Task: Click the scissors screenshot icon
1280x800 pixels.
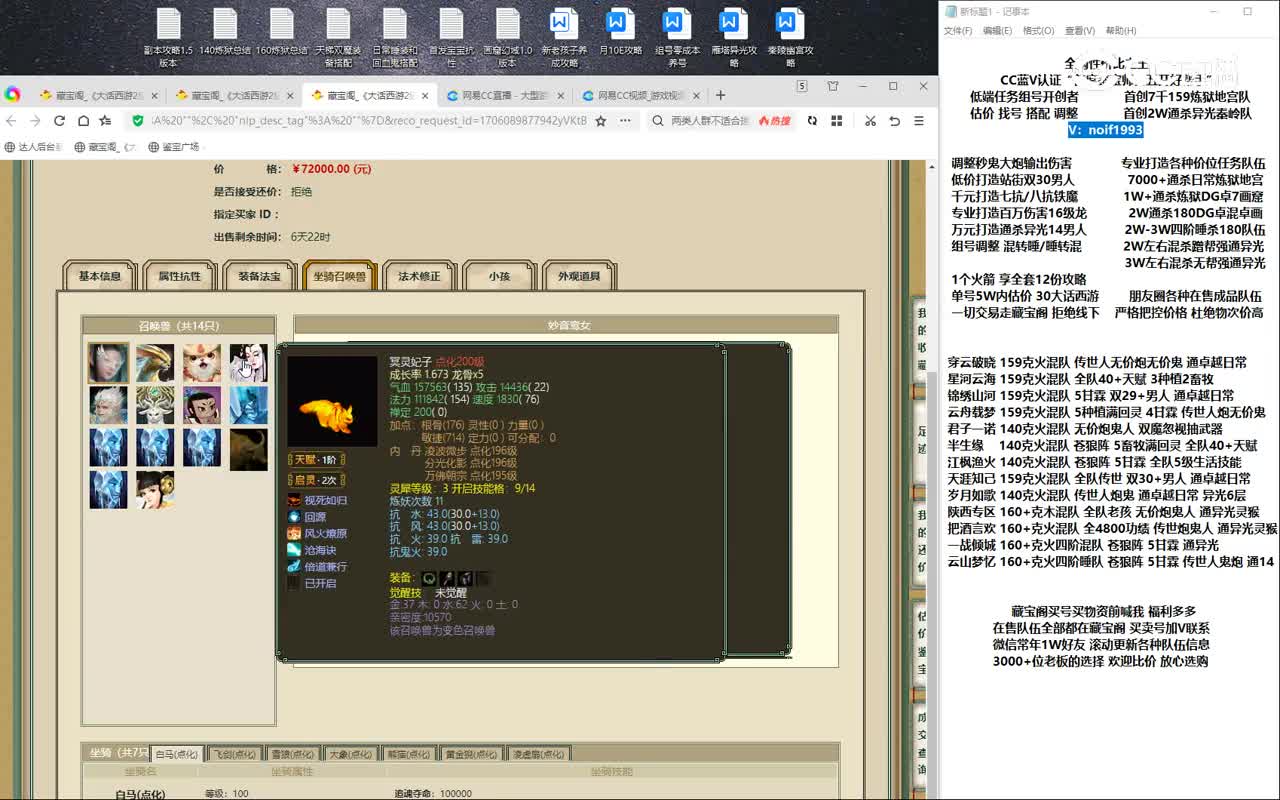Action: (x=870, y=121)
